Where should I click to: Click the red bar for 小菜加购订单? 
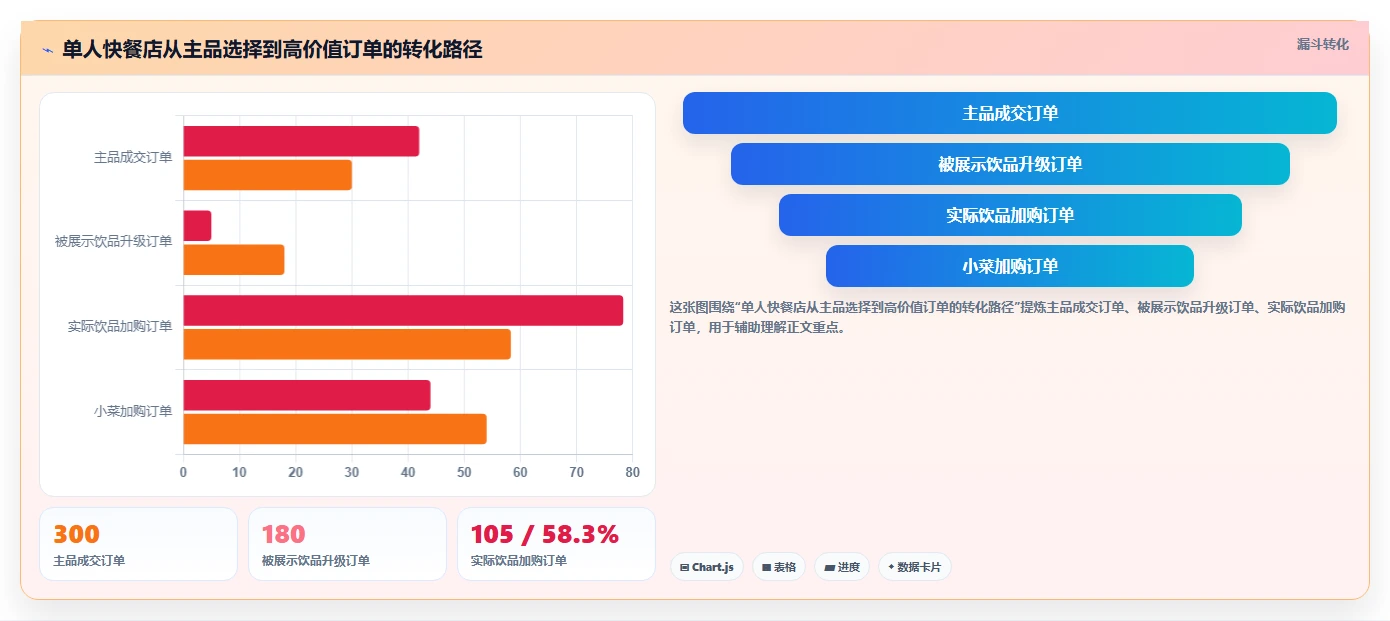[x=306, y=395]
